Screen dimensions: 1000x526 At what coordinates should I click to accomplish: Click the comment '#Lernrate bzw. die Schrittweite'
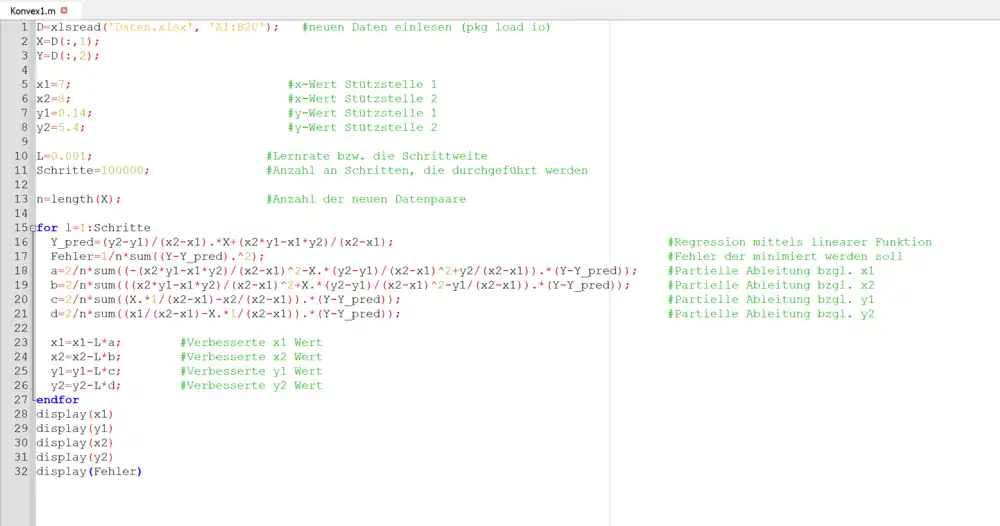(x=377, y=156)
